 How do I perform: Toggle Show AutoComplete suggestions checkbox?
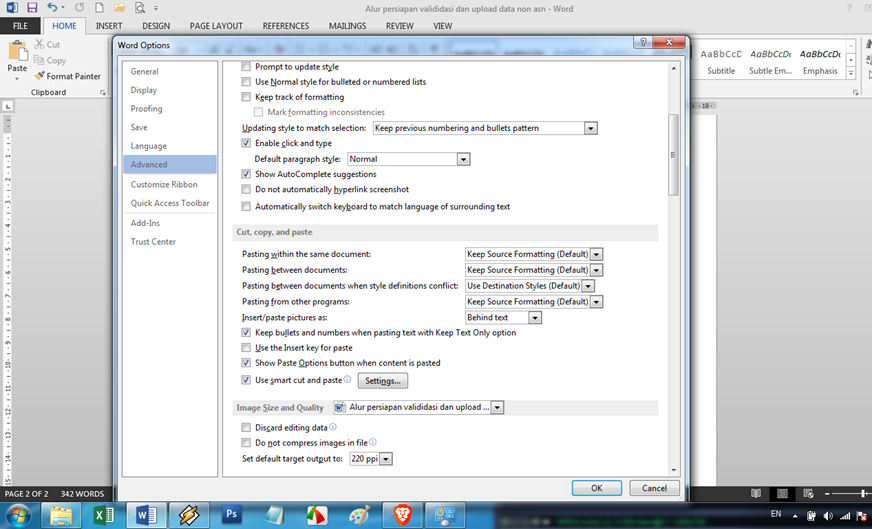246,174
